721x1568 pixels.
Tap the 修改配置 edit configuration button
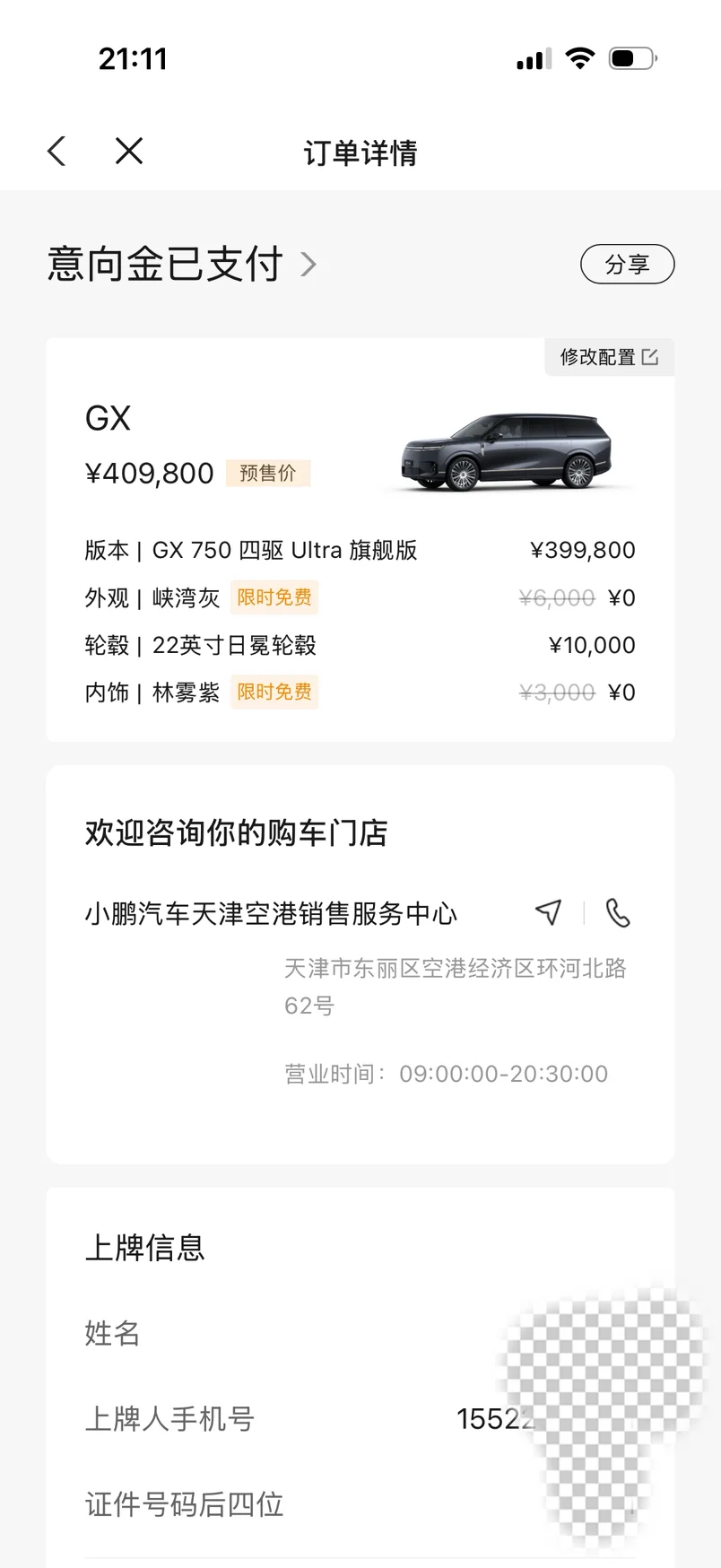(609, 357)
